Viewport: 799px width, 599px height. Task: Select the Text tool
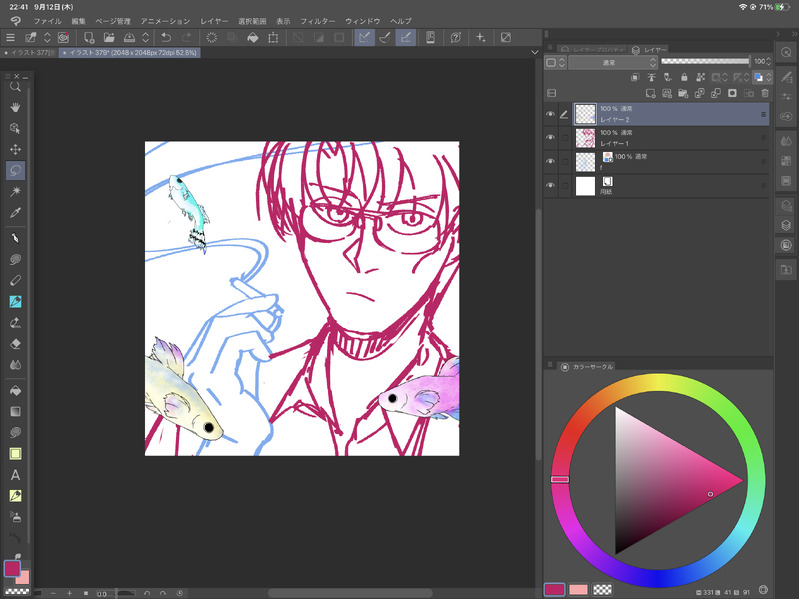pyautogui.click(x=15, y=475)
